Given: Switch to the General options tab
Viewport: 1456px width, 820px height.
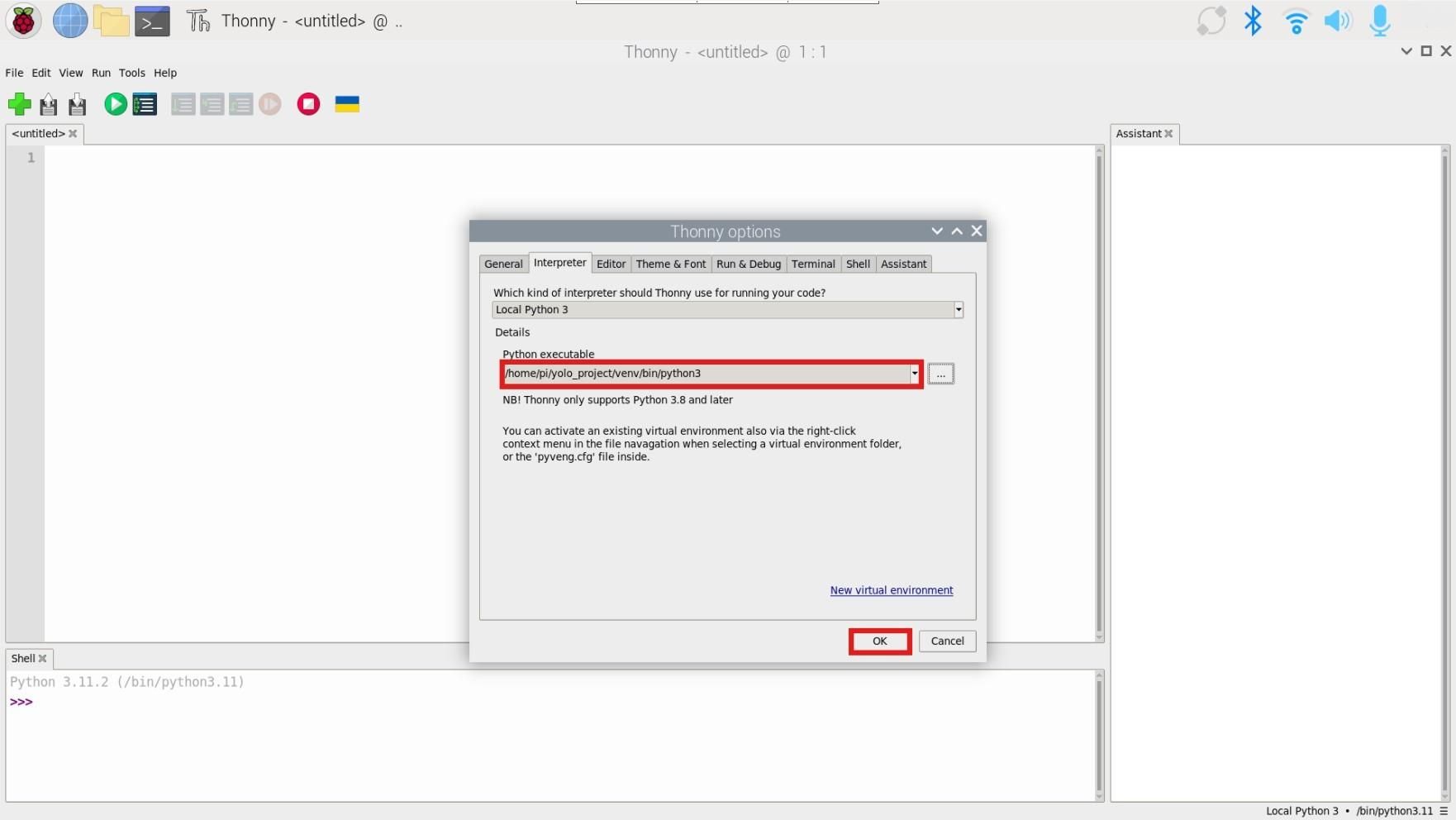Looking at the screenshot, I should (503, 264).
